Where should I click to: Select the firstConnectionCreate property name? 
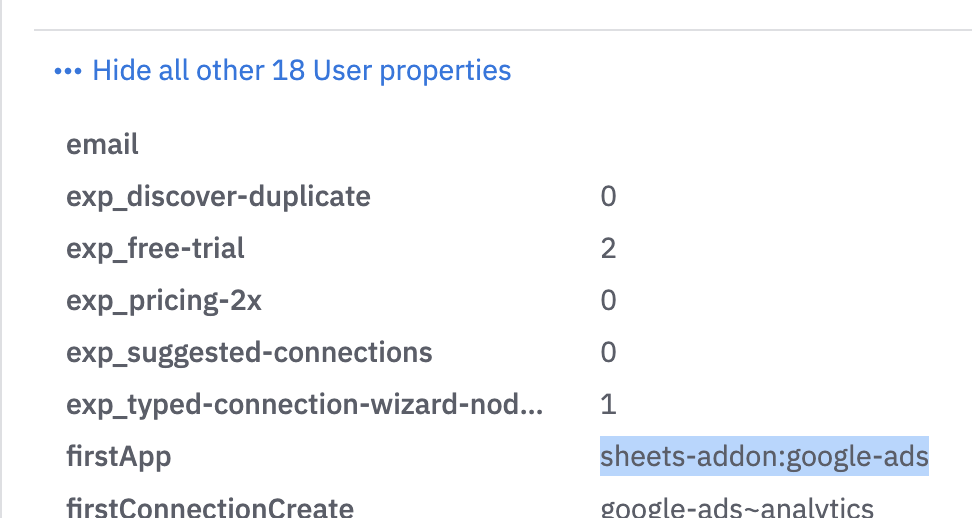coord(210,507)
